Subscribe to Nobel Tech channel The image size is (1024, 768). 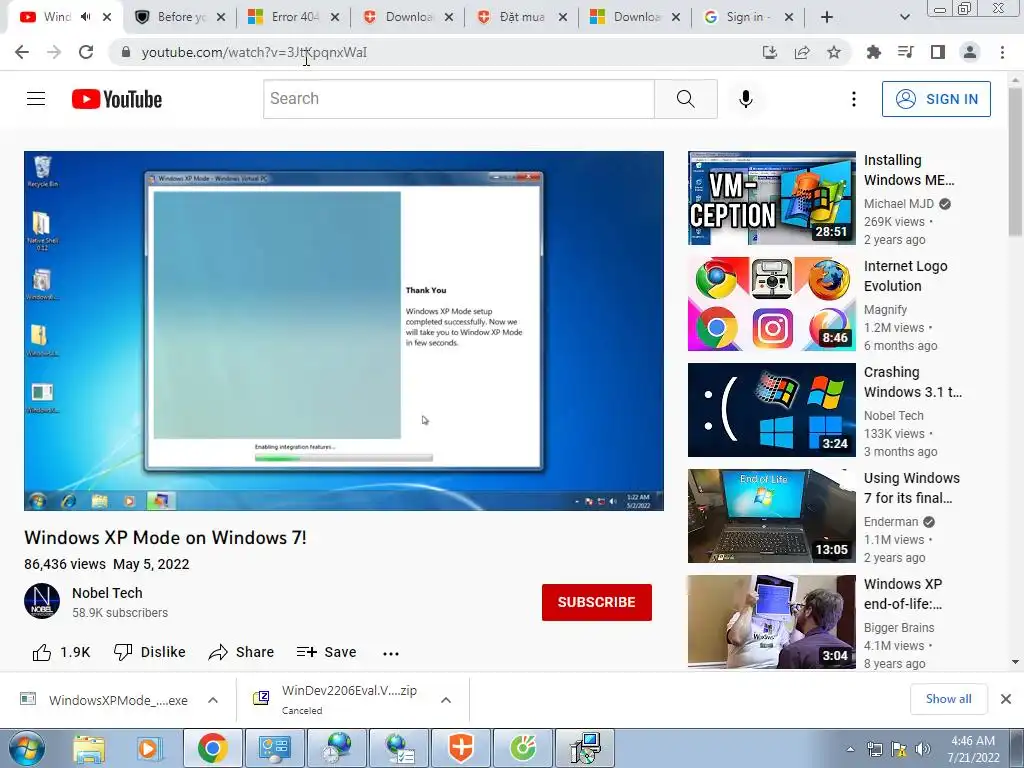point(596,602)
